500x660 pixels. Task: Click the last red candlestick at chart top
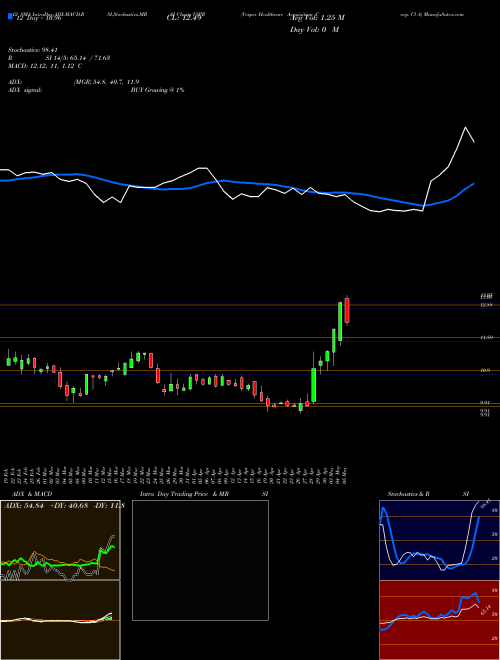click(347, 310)
